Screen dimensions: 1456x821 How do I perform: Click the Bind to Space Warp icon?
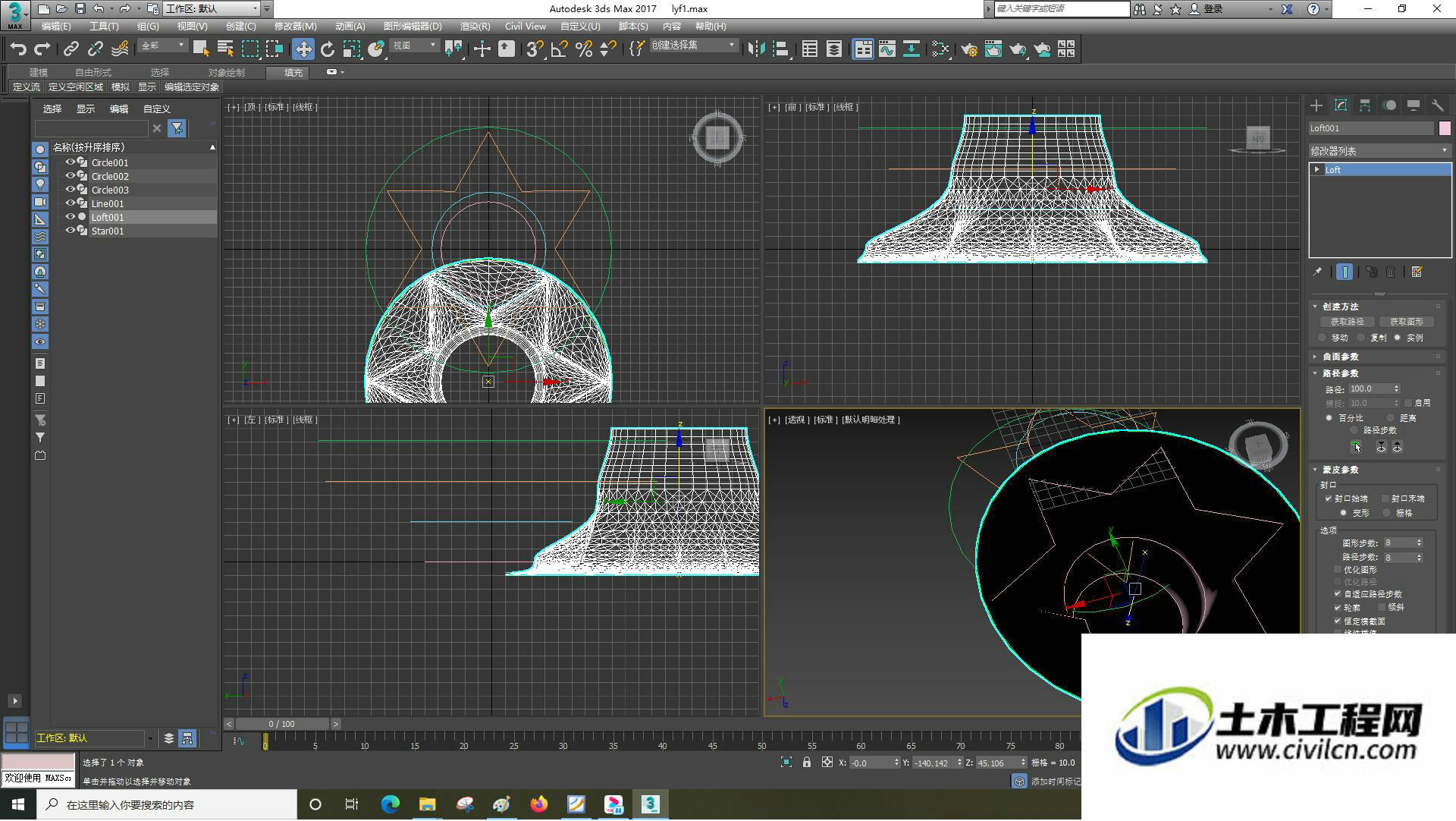[120, 49]
